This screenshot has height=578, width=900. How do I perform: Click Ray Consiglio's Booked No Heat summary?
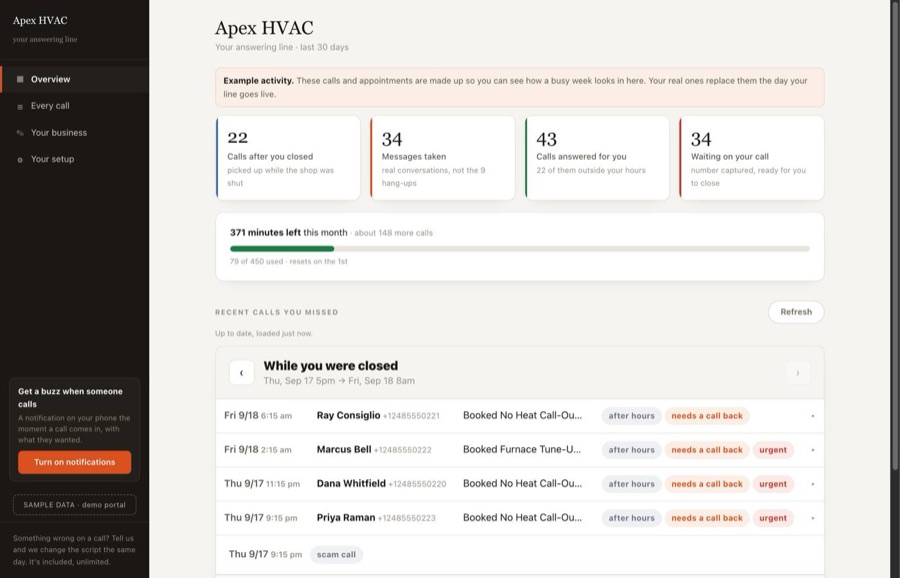click(x=522, y=415)
